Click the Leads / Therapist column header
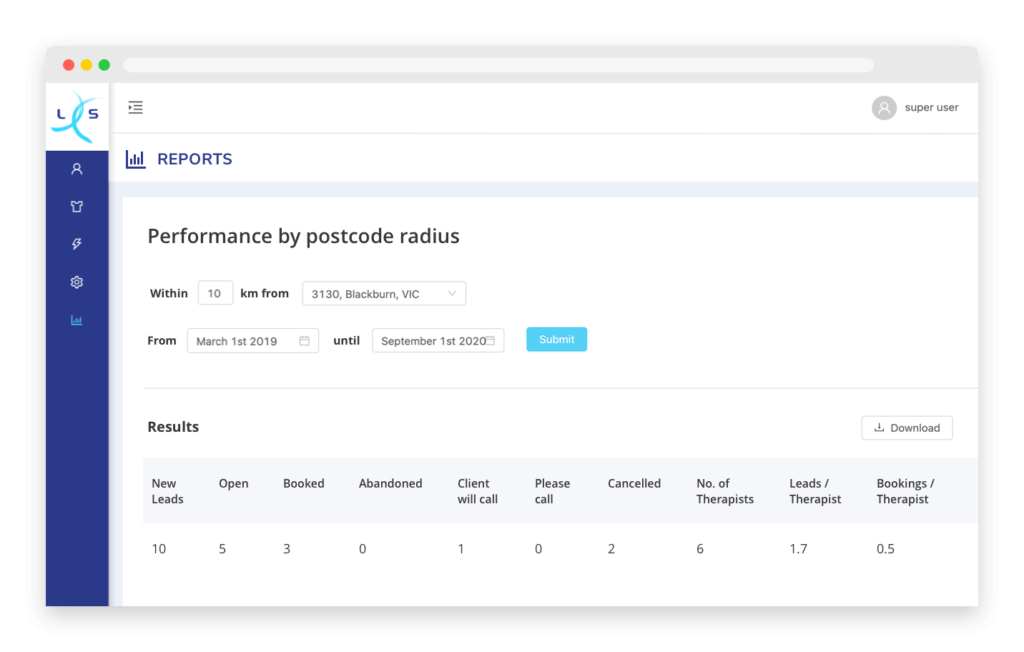The width and height of the screenshot is (1024, 652). [x=815, y=491]
